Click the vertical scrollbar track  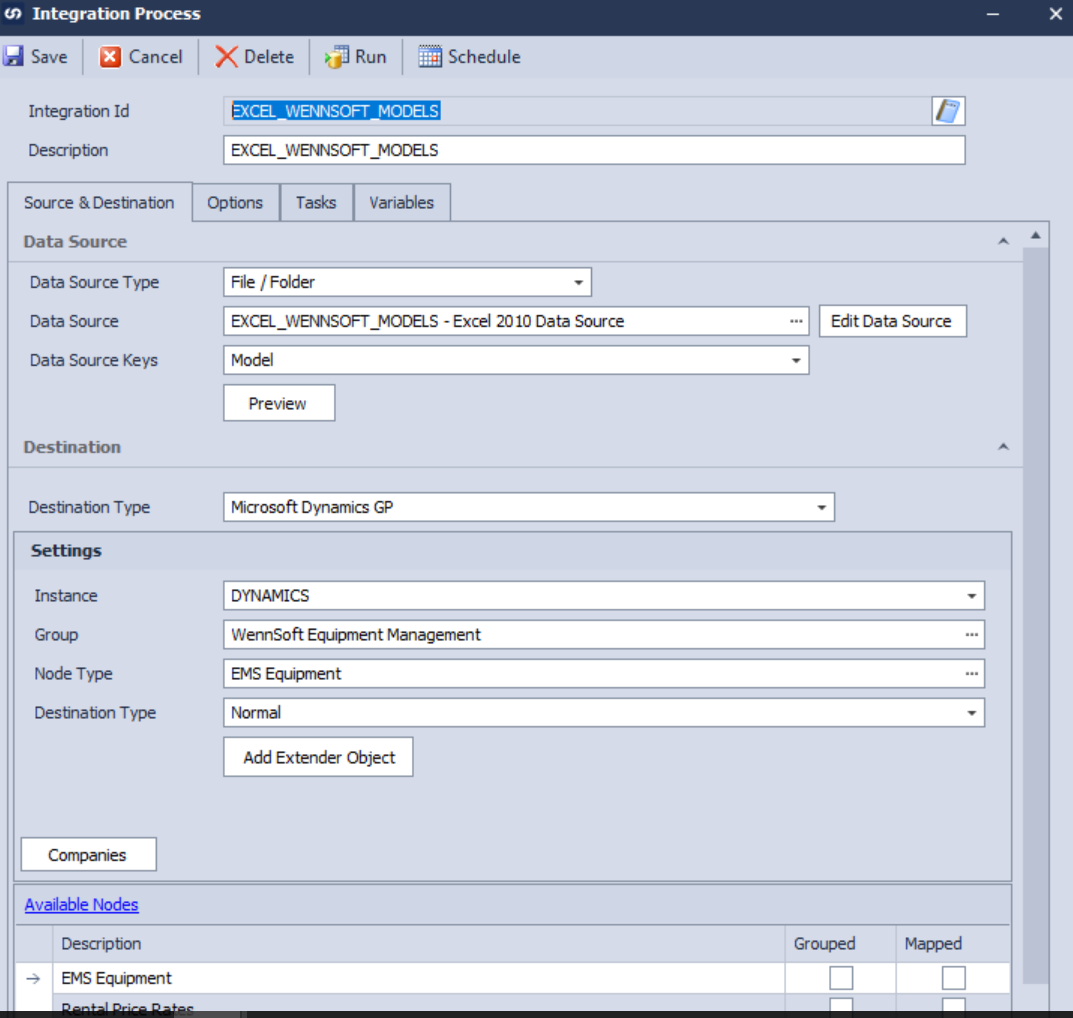coord(1035,616)
